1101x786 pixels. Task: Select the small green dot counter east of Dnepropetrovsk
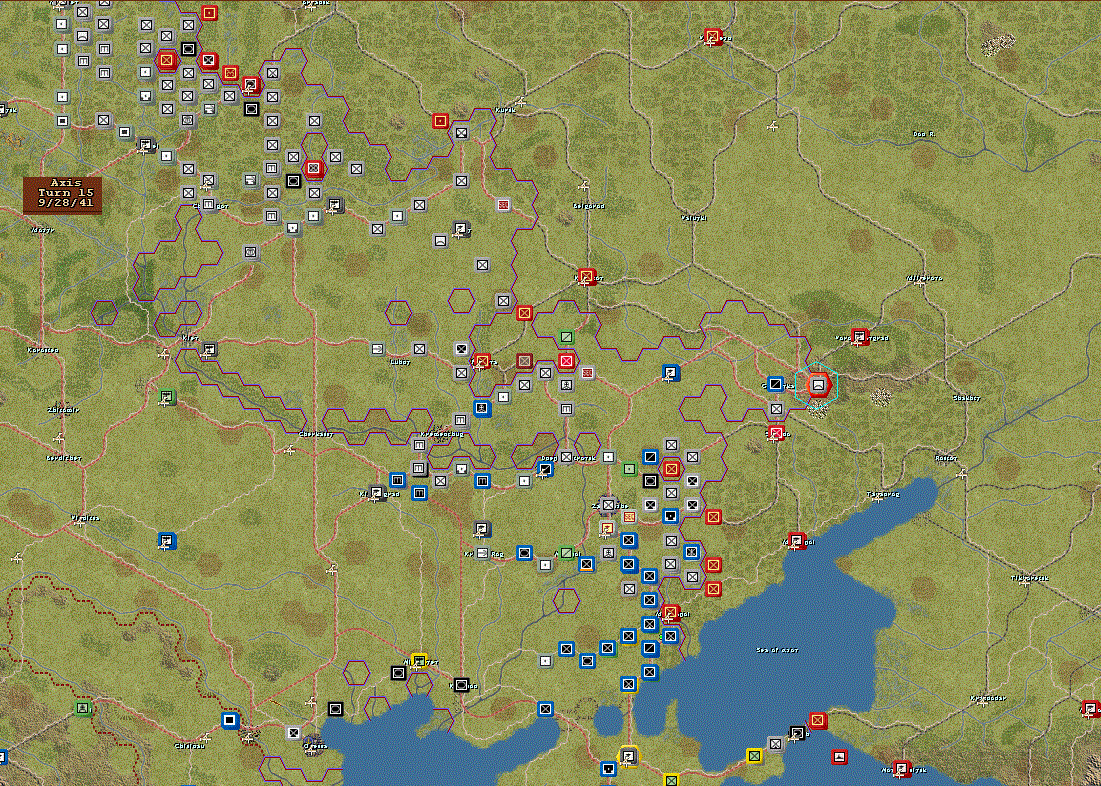click(x=630, y=469)
